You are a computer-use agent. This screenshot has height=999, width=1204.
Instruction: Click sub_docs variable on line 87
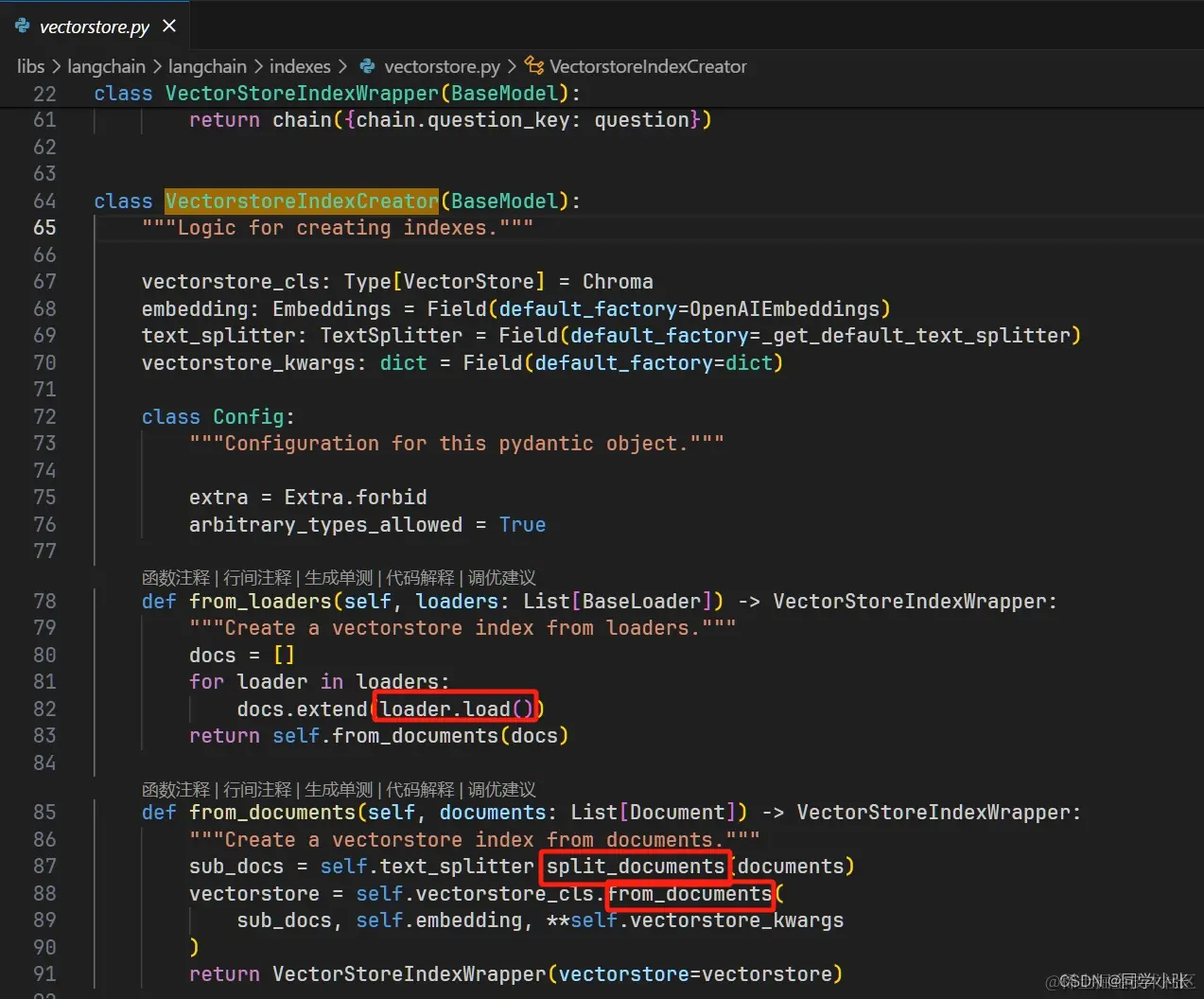pyautogui.click(x=236, y=867)
